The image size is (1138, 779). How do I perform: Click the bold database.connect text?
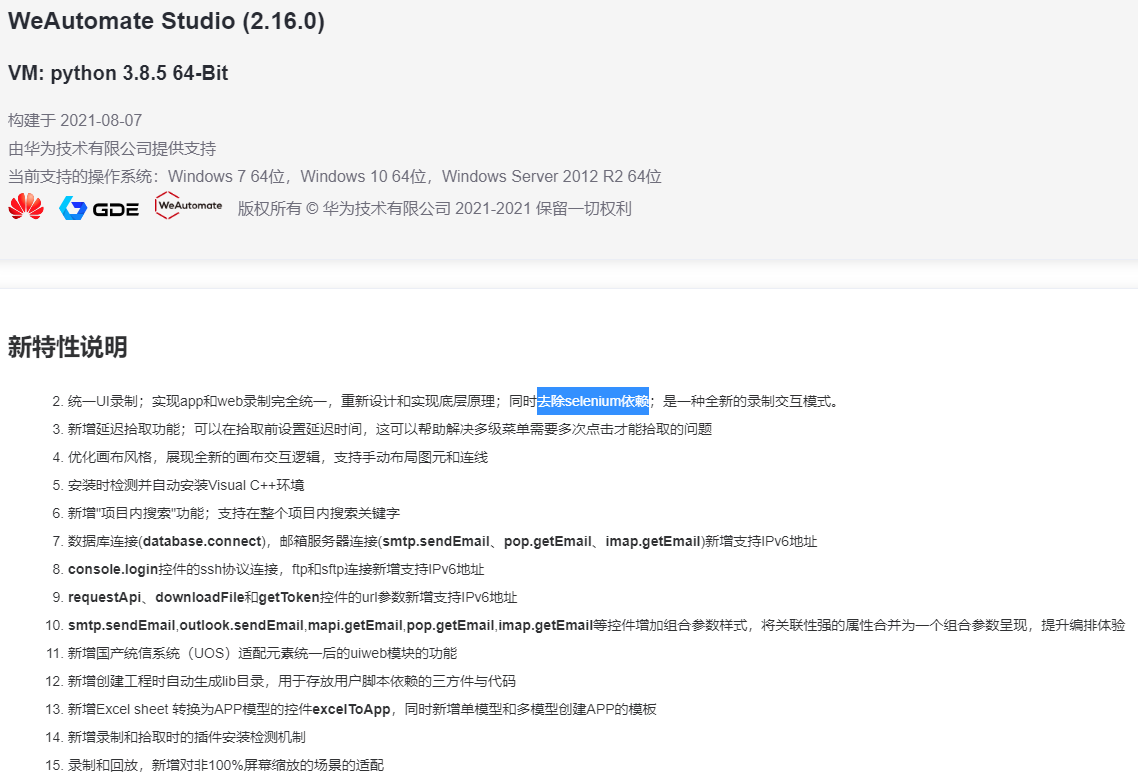[202, 542]
